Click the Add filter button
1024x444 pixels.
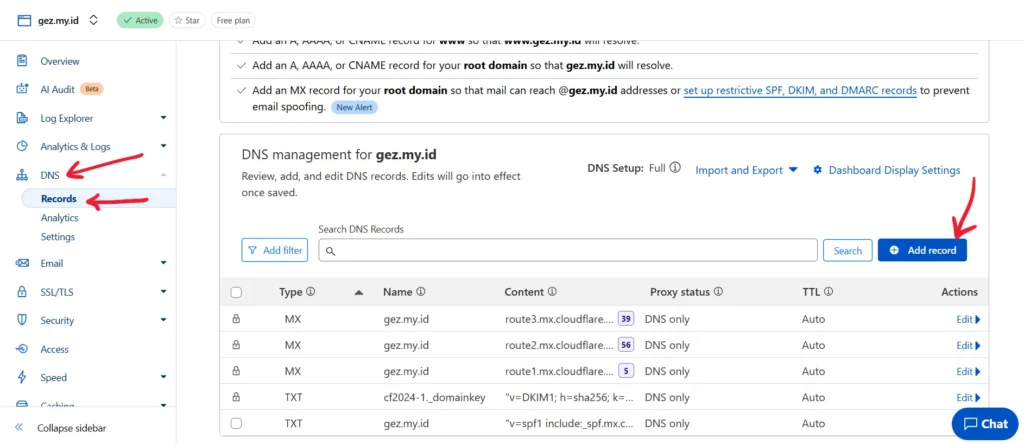click(x=274, y=250)
